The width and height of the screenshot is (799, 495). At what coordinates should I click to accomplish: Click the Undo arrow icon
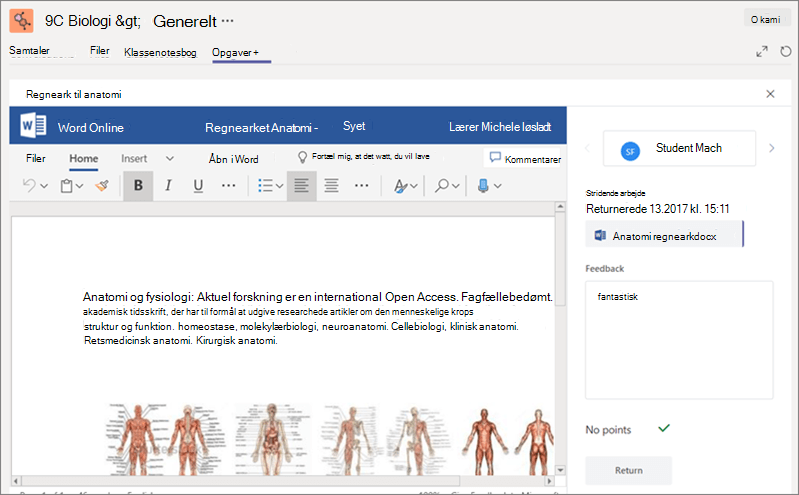[x=29, y=186]
